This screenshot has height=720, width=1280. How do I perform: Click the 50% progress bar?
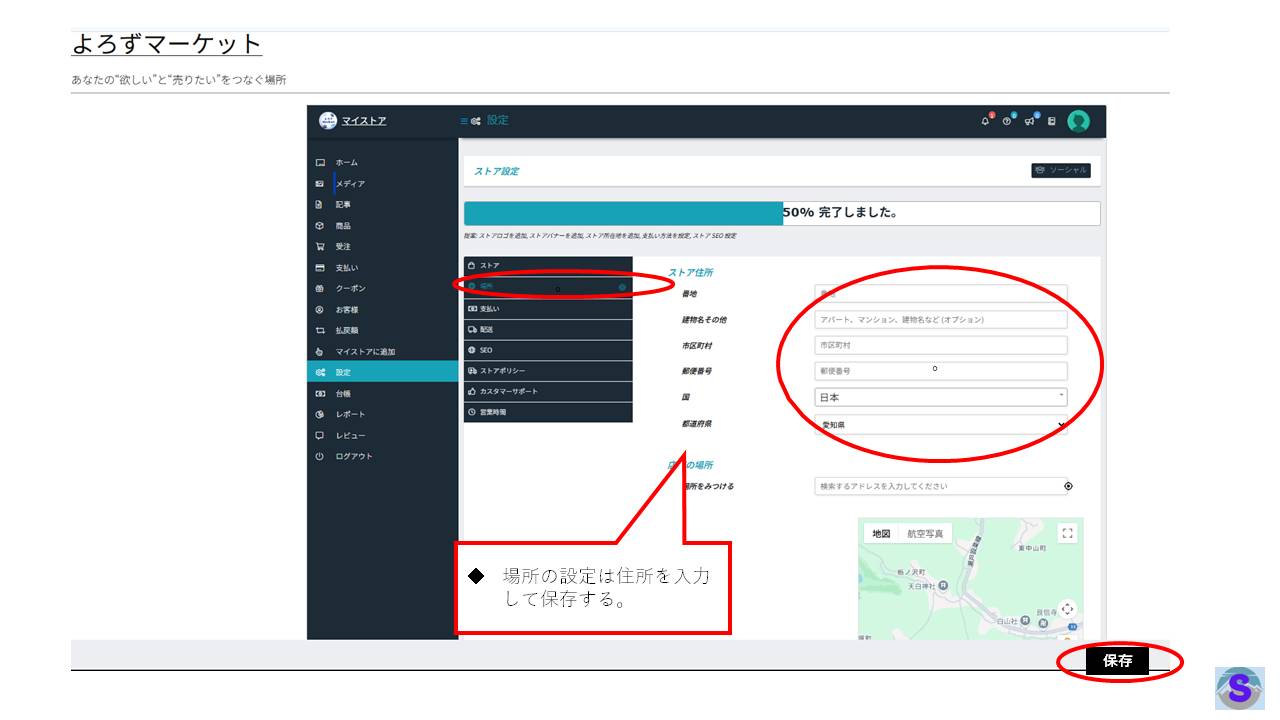[x=782, y=213]
